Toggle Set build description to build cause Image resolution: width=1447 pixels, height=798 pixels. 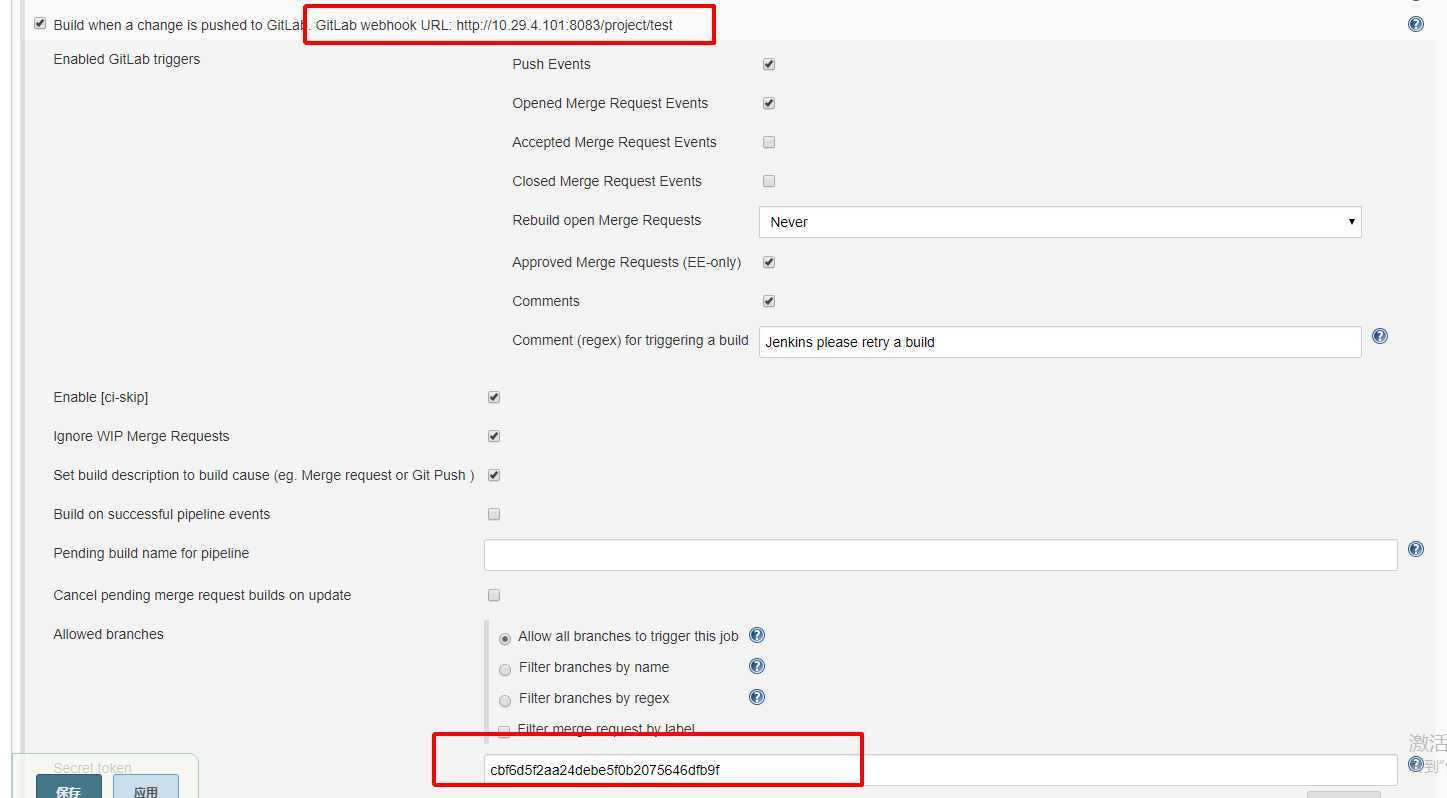(x=494, y=475)
